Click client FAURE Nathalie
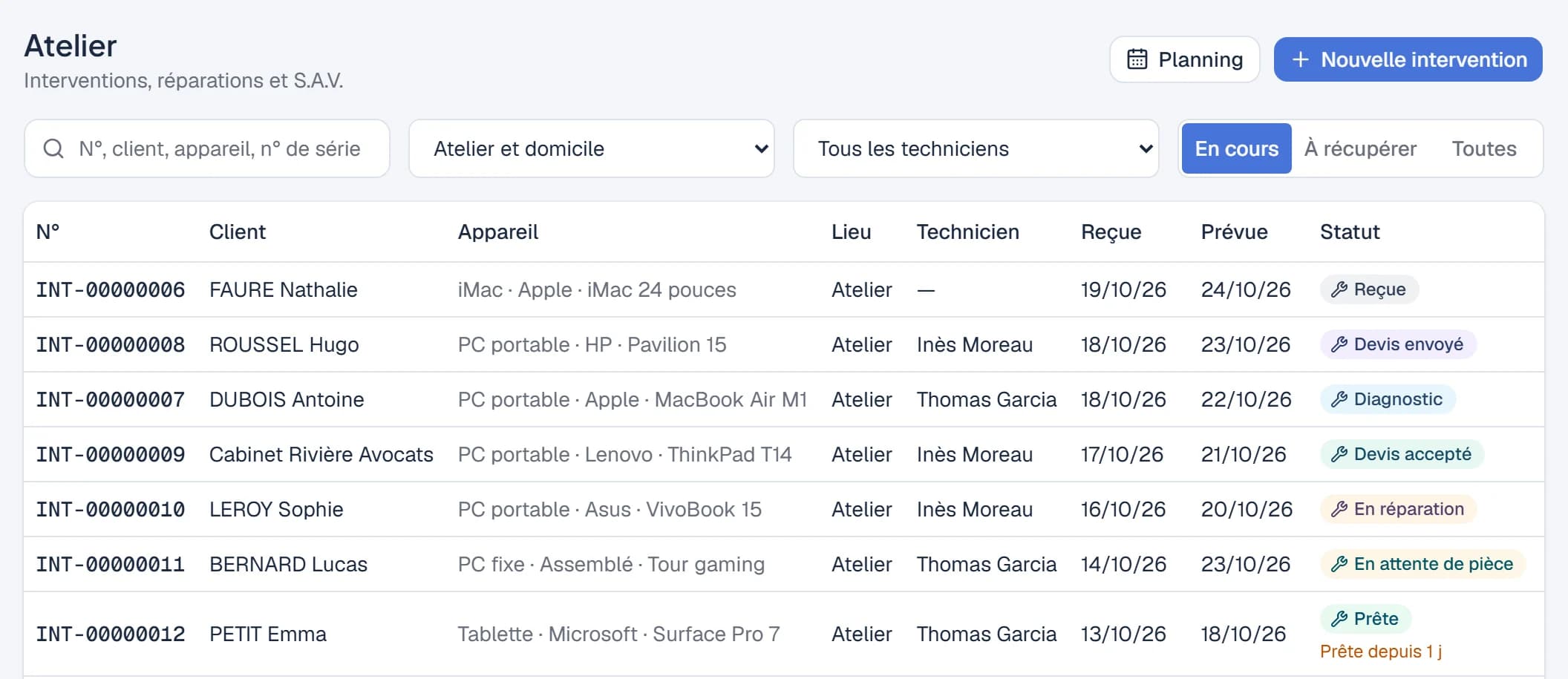The height and width of the screenshot is (679, 1568). [x=284, y=289]
